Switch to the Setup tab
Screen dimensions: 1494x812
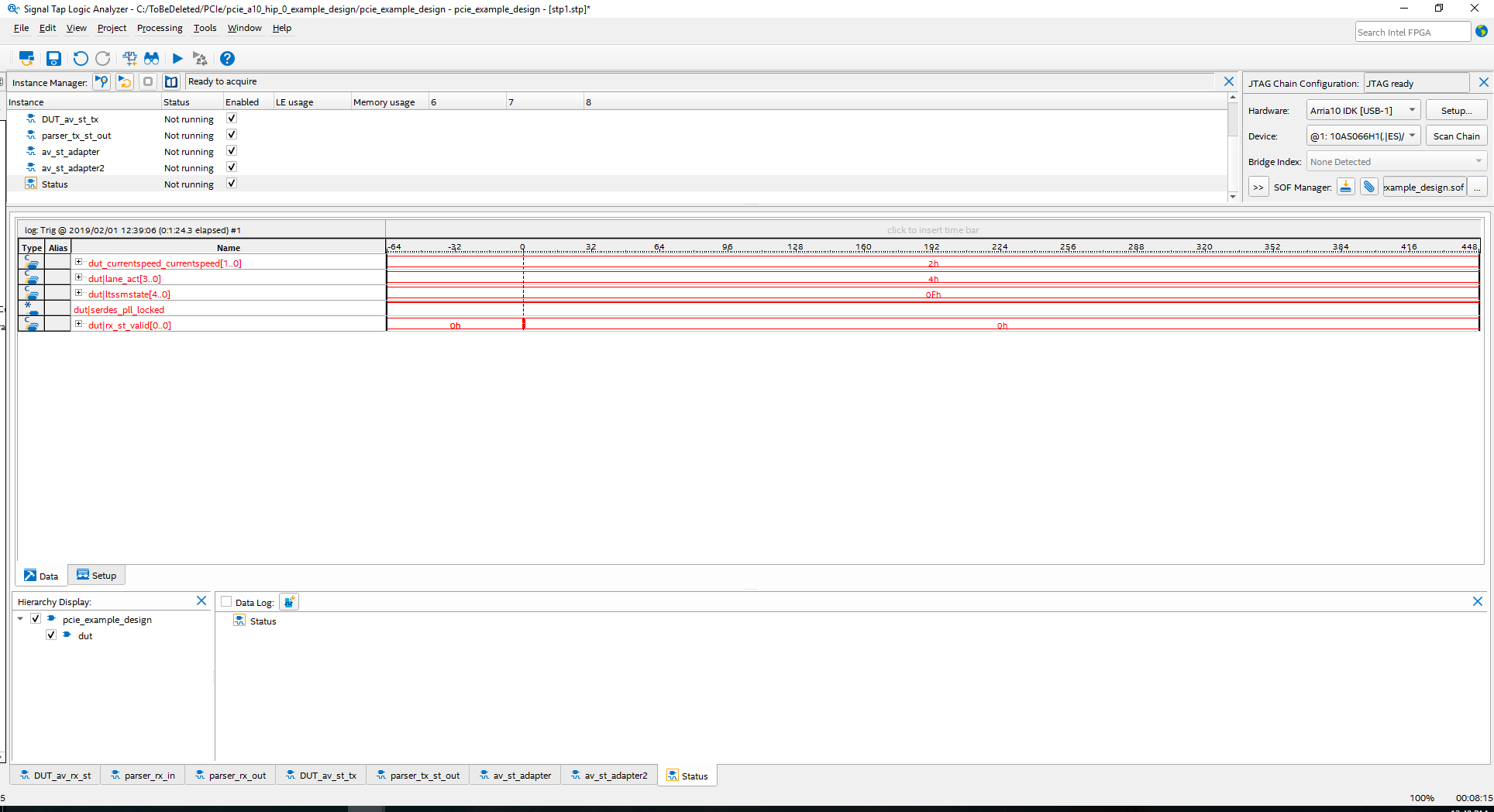click(97, 575)
